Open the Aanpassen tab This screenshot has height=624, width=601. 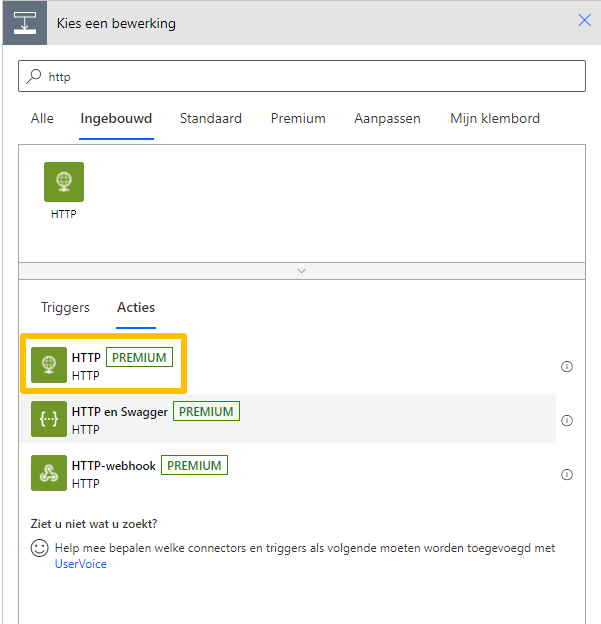coord(387,119)
